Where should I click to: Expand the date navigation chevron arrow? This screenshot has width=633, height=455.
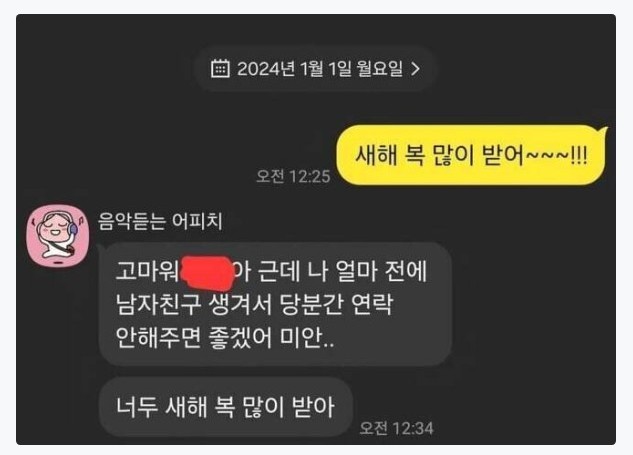tap(415, 69)
